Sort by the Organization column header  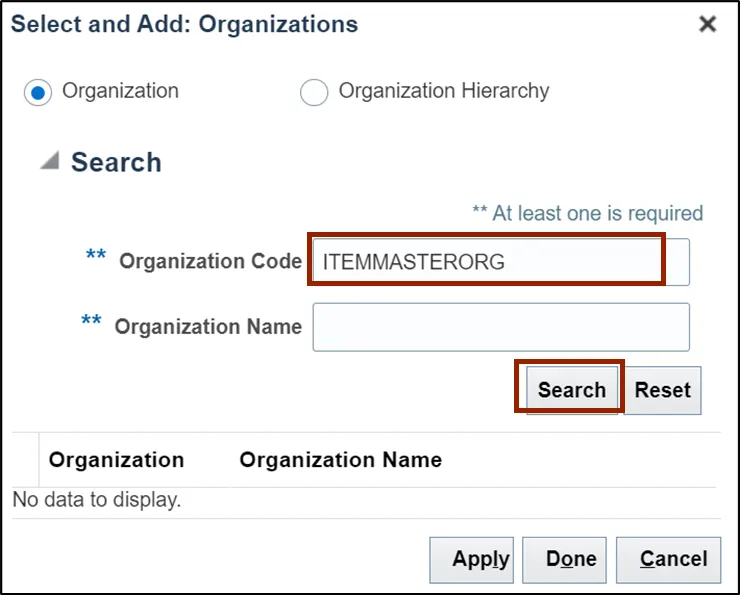(116, 460)
